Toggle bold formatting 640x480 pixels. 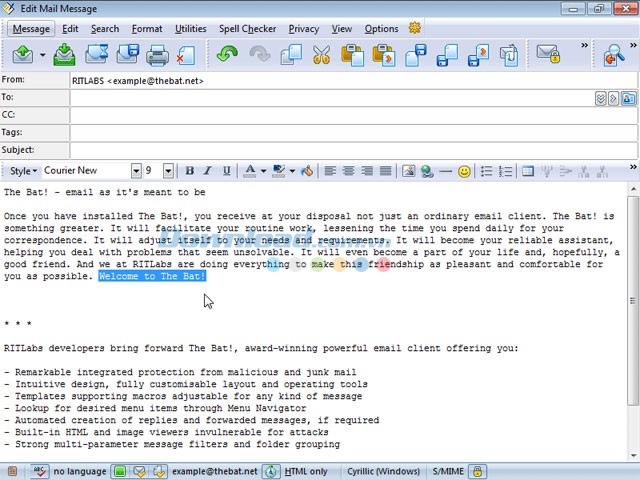point(190,171)
